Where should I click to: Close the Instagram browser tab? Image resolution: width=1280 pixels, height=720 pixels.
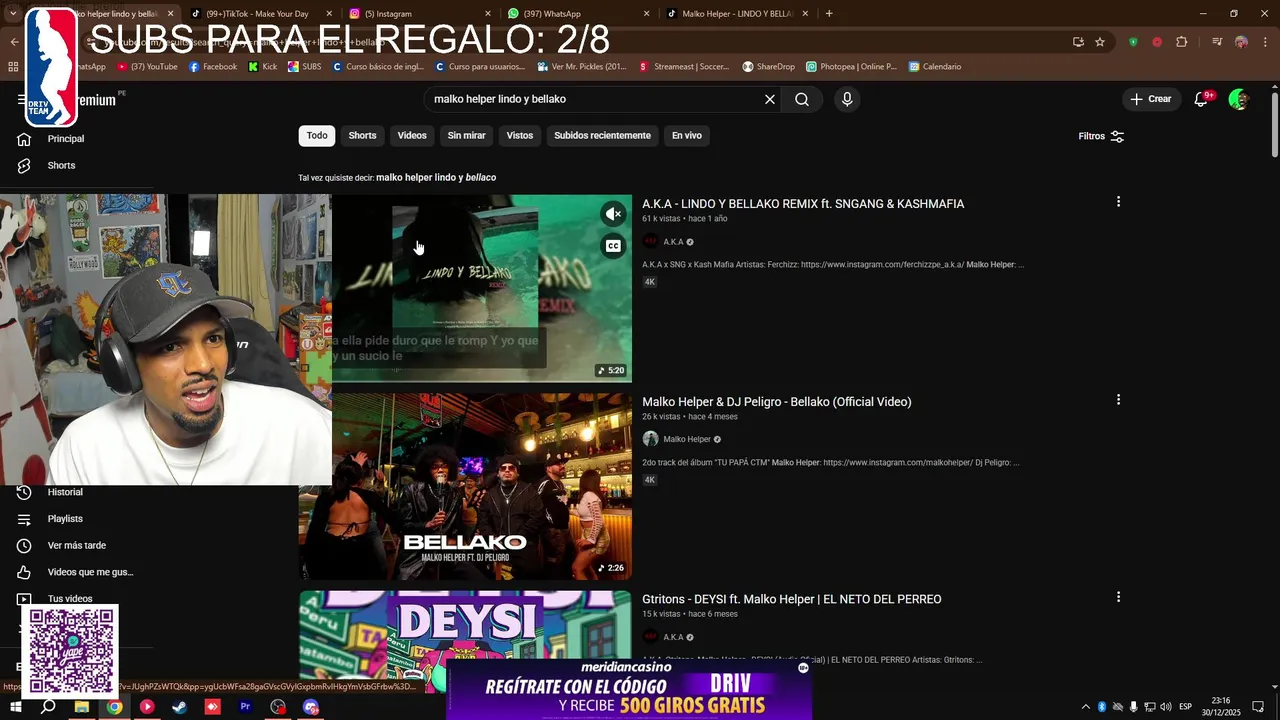pos(488,14)
